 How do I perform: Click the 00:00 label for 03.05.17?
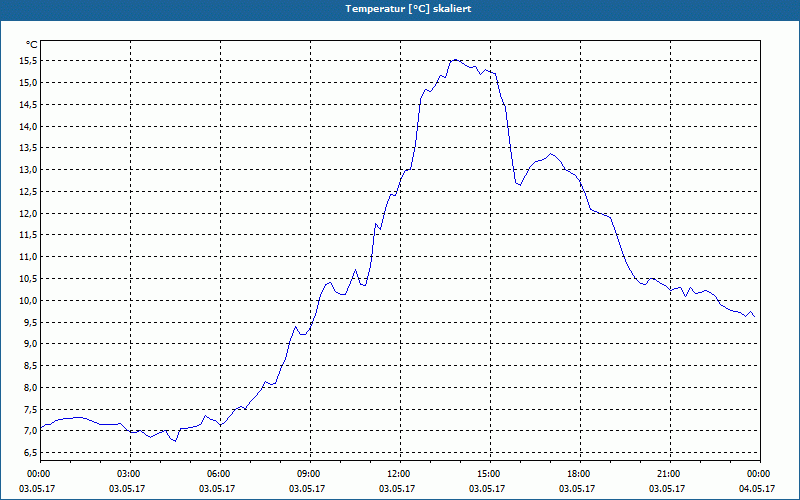[40, 474]
